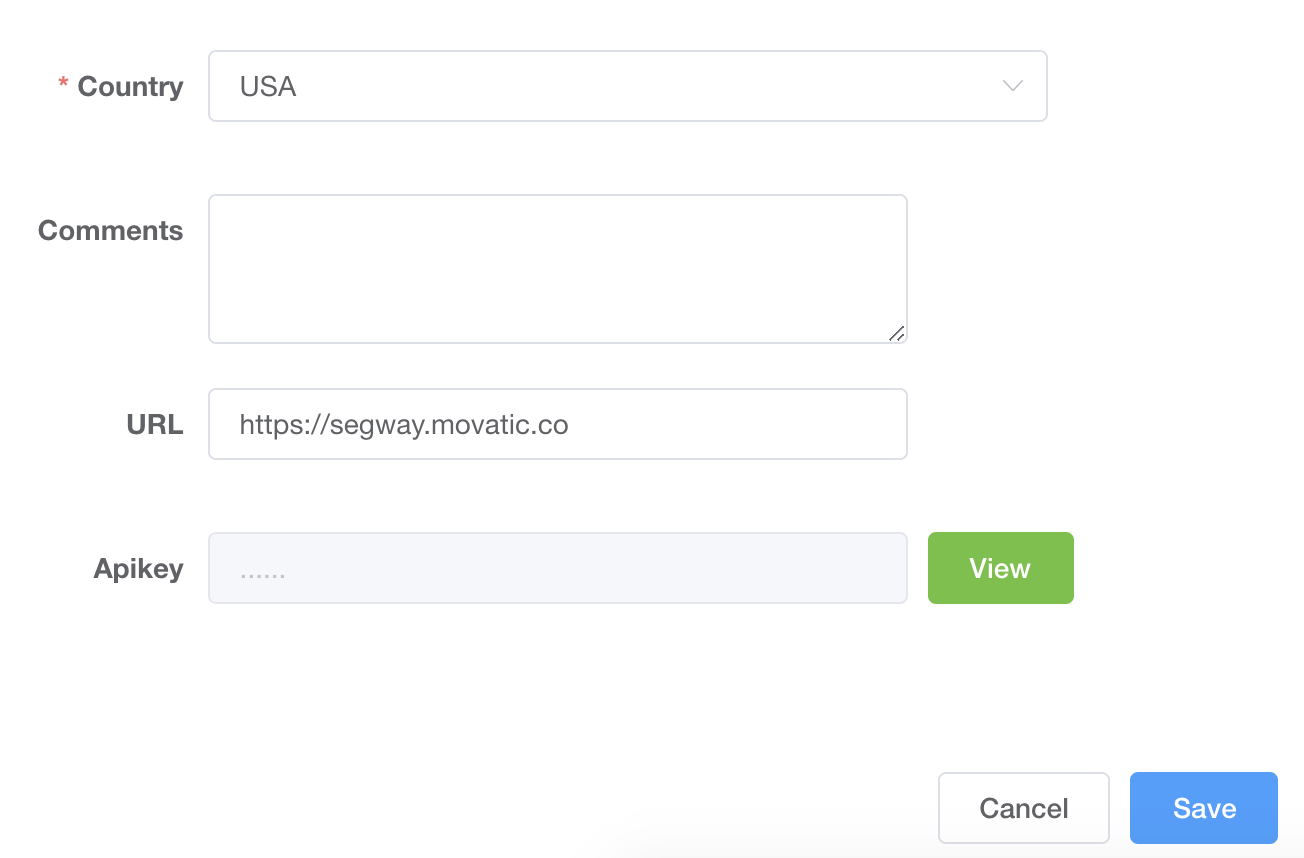Click inside the Comments text area
Viewport: 1304px width, 858px height.
[556, 268]
